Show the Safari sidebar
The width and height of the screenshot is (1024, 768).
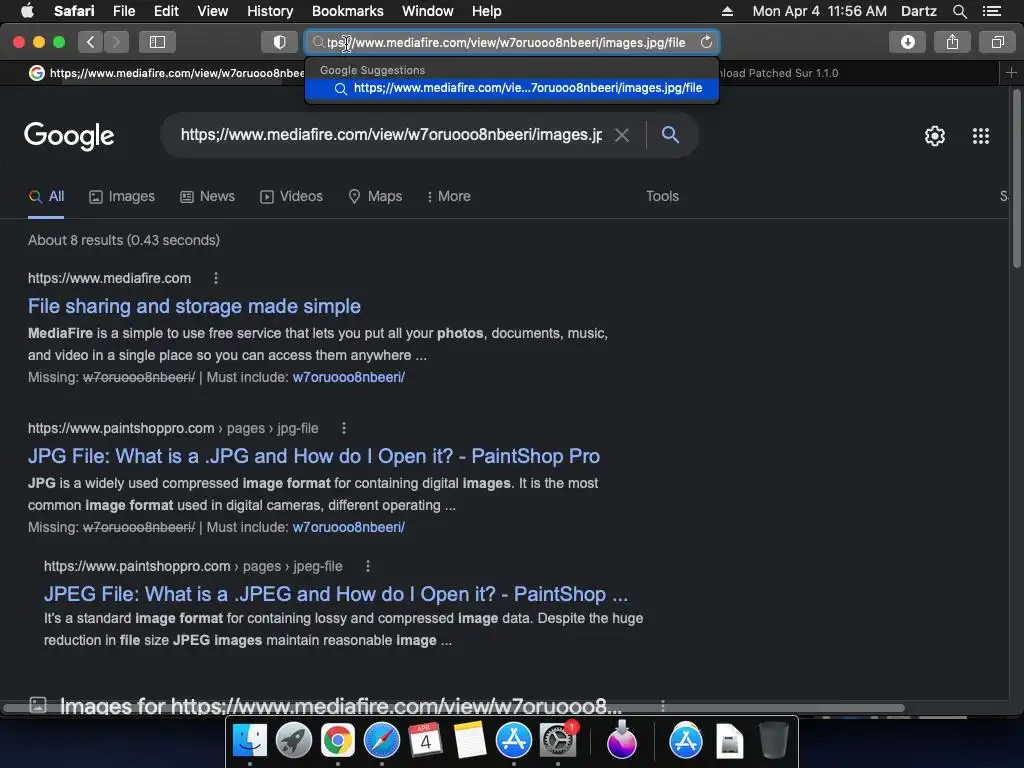click(x=157, y=42)
